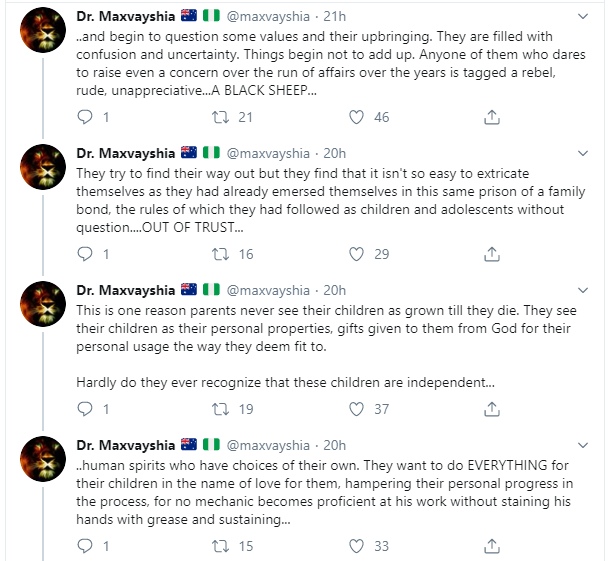Viewport: 609px width, 561px height.
Task: Like the tweet with 37 likes
Action: pyautogui.click(x=357, y=409)
